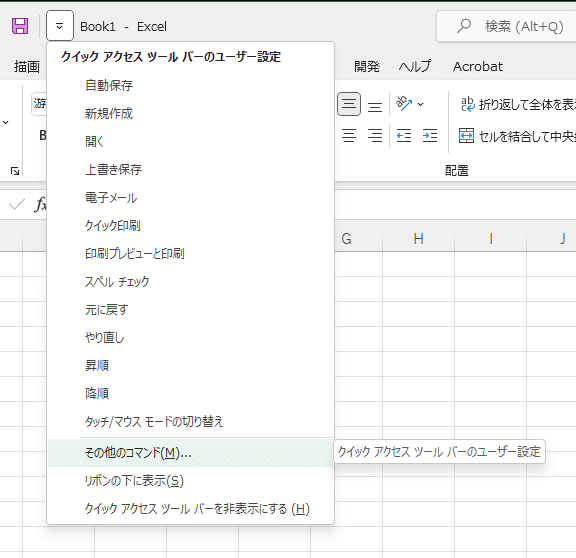Choose 上書き保存 from the menu

click(191, 169)
